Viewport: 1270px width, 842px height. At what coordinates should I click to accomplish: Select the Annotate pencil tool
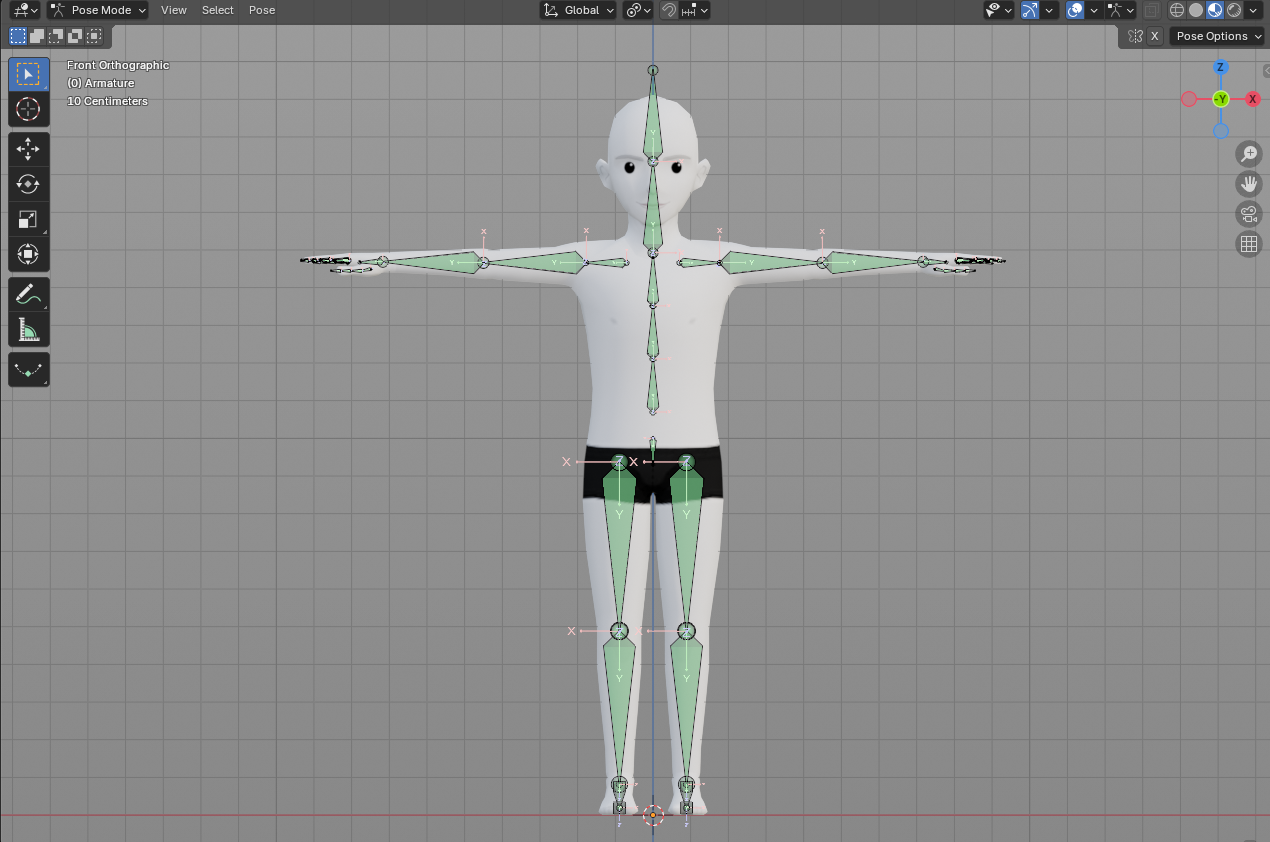pos(28,294)
